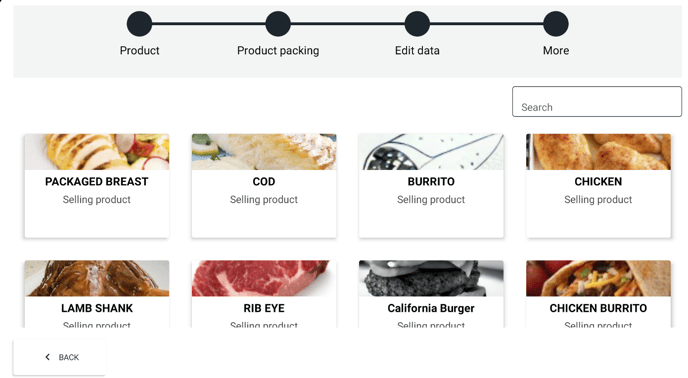Click the Product step circle

pos(139,24)
